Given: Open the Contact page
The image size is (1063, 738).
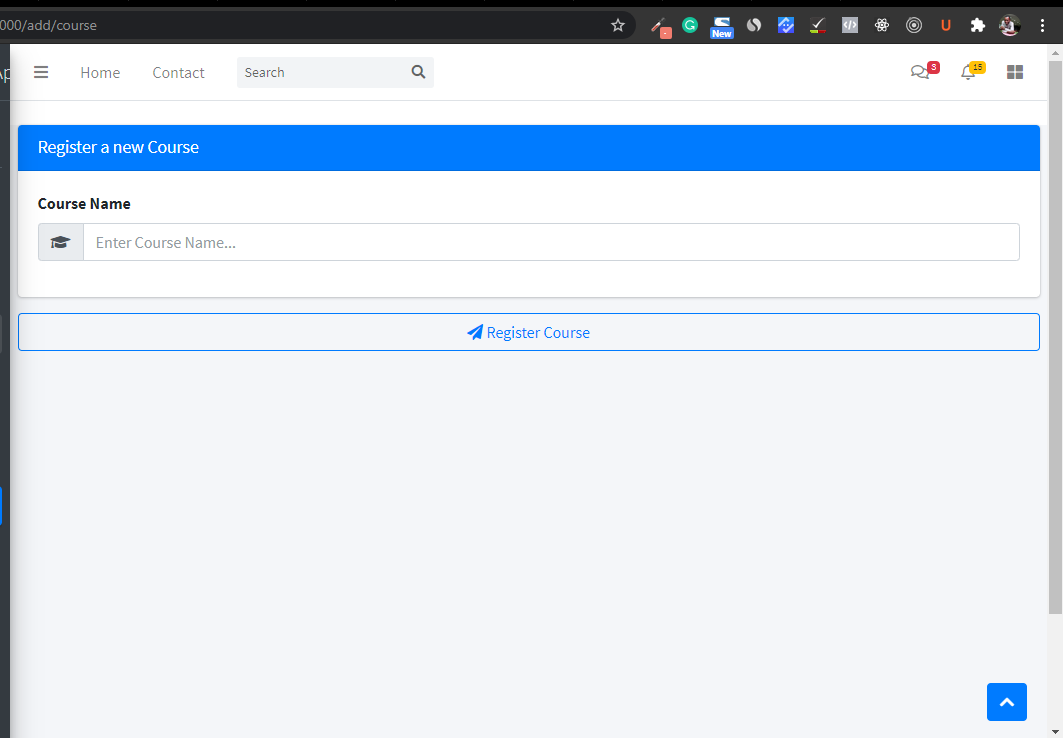Looking at the screenshot, I should 178,72.
